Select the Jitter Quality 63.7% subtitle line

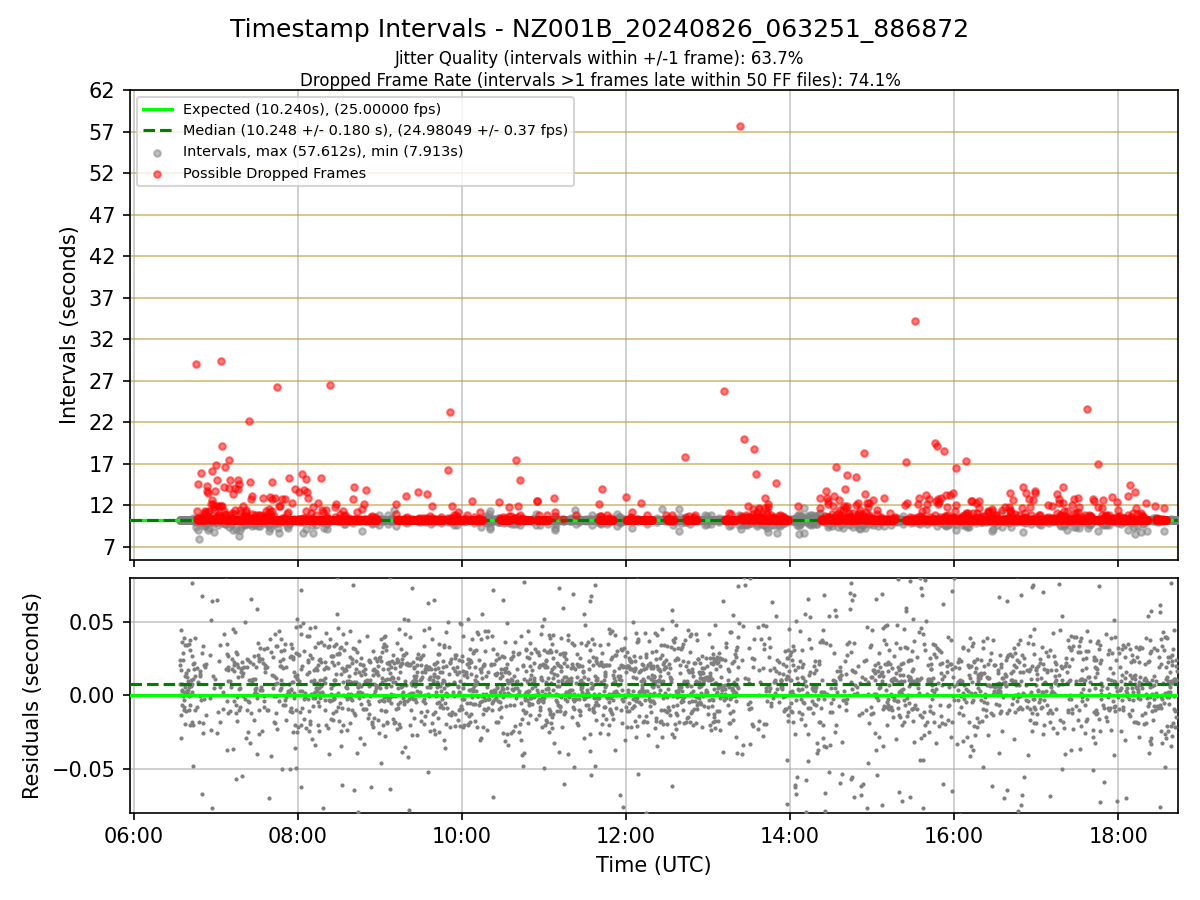(x=599, y=58)
